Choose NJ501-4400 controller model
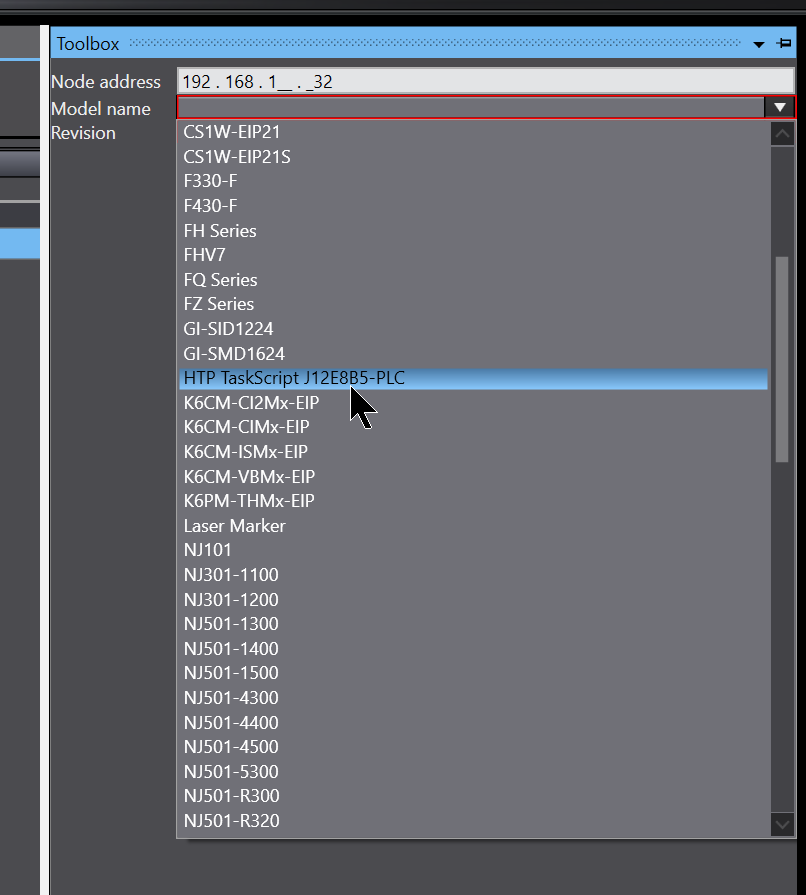The width and height of the screenshot is (806, 895). click(x=473, y=722)
